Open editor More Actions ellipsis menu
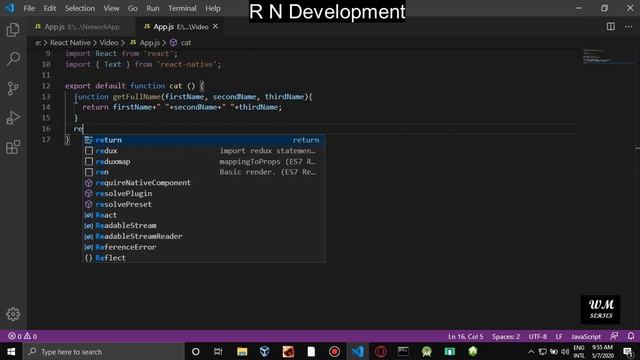 (628, 27)
